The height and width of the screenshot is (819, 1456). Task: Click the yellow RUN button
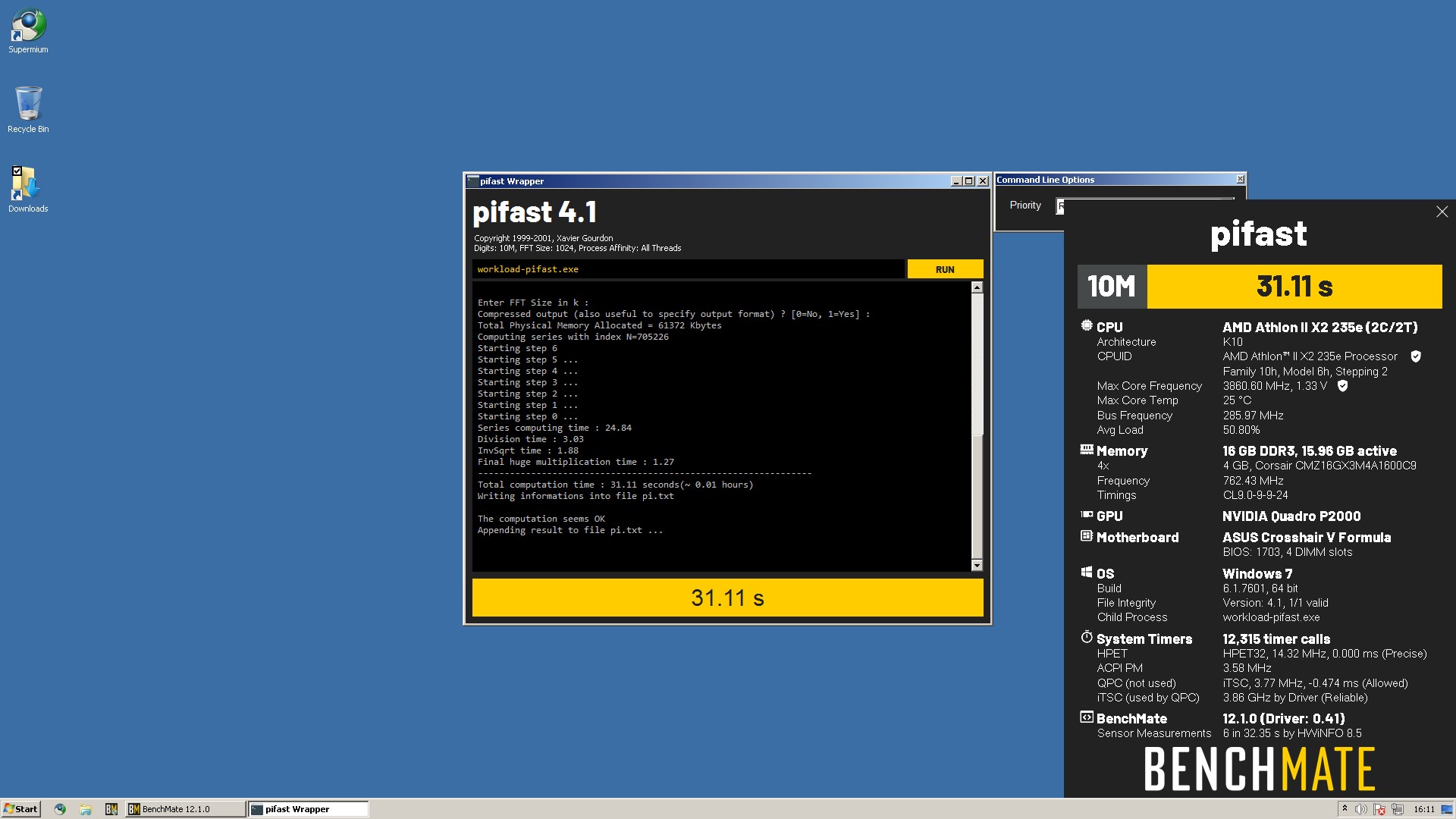[945, 269]
